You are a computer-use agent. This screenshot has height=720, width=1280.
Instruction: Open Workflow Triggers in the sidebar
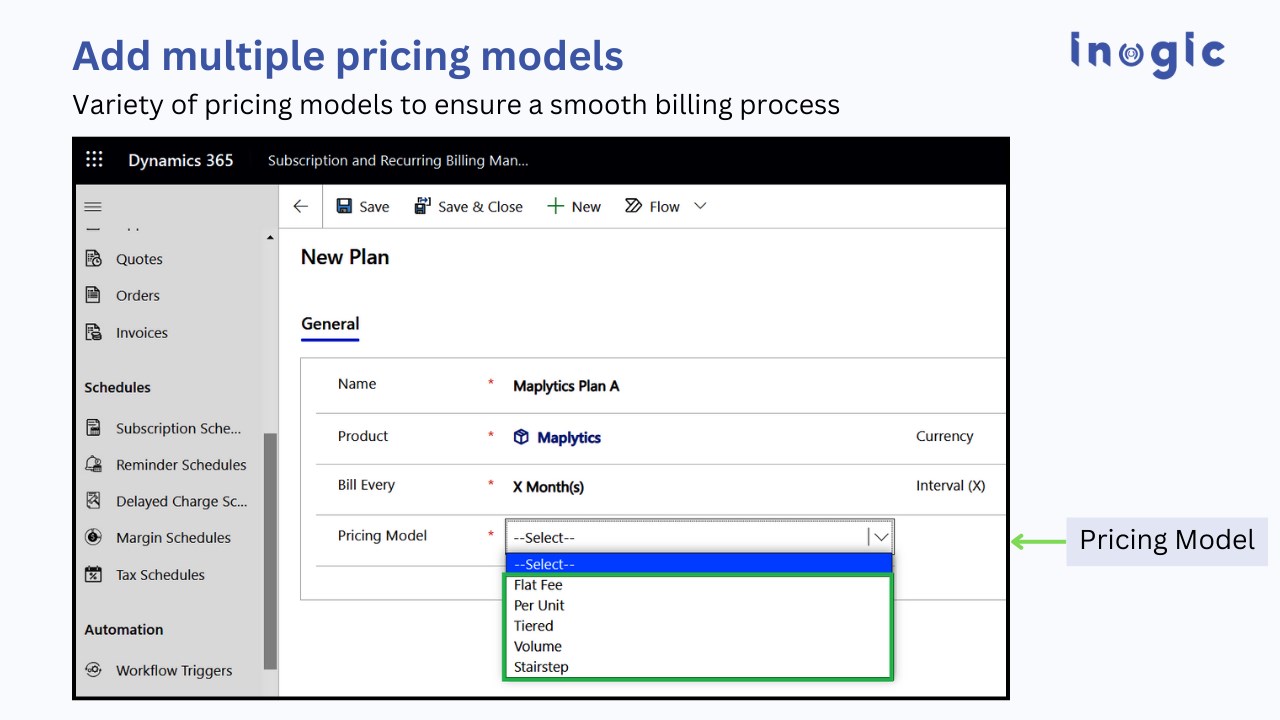click(x=174, y=670)
